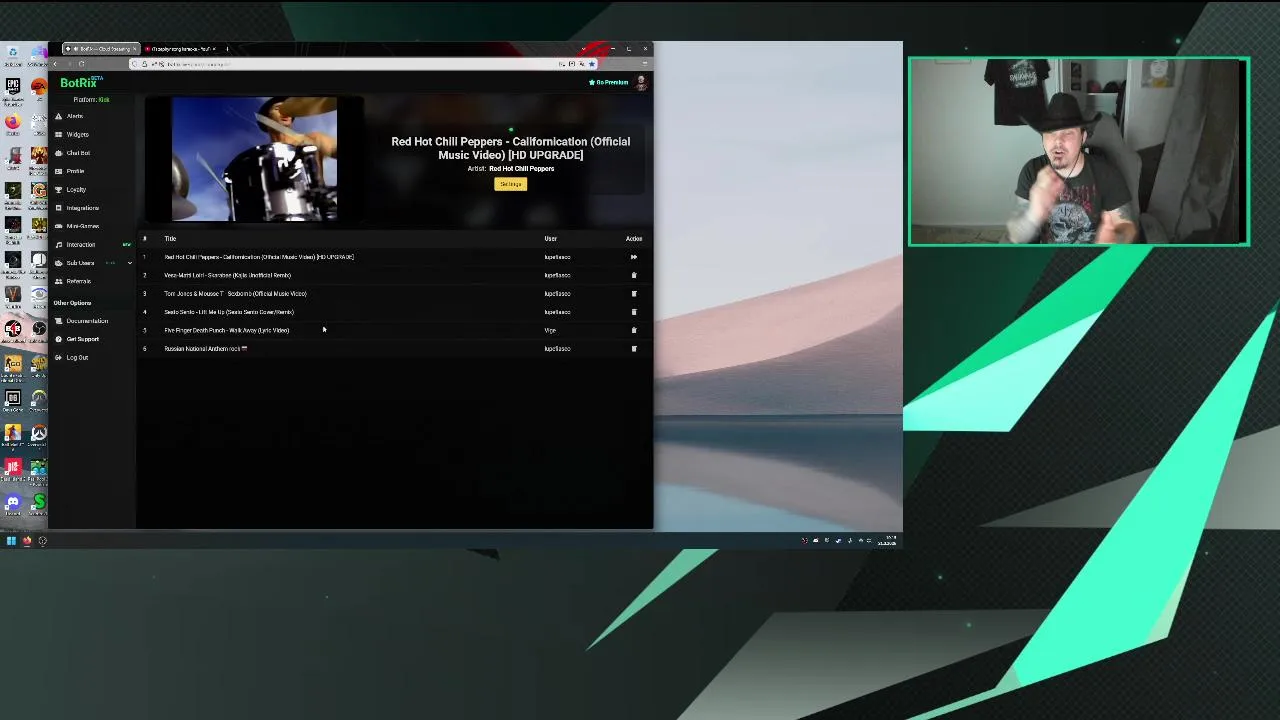Screen dimensions: 1280x720
Task: Open the Windows Start menu
Action: (x=11, y=541)
